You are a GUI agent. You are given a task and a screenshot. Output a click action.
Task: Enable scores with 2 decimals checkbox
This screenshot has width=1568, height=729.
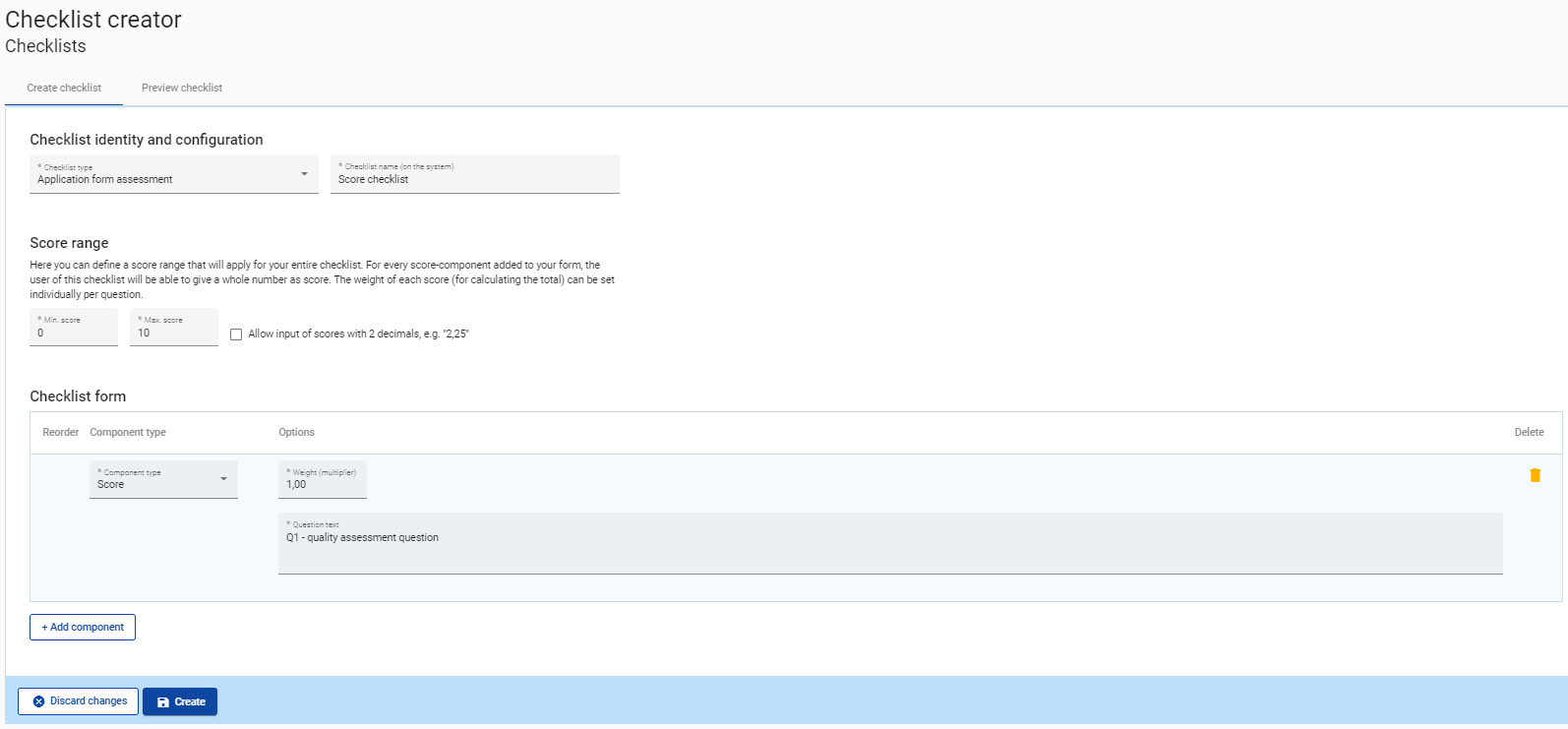click(236, 334)
